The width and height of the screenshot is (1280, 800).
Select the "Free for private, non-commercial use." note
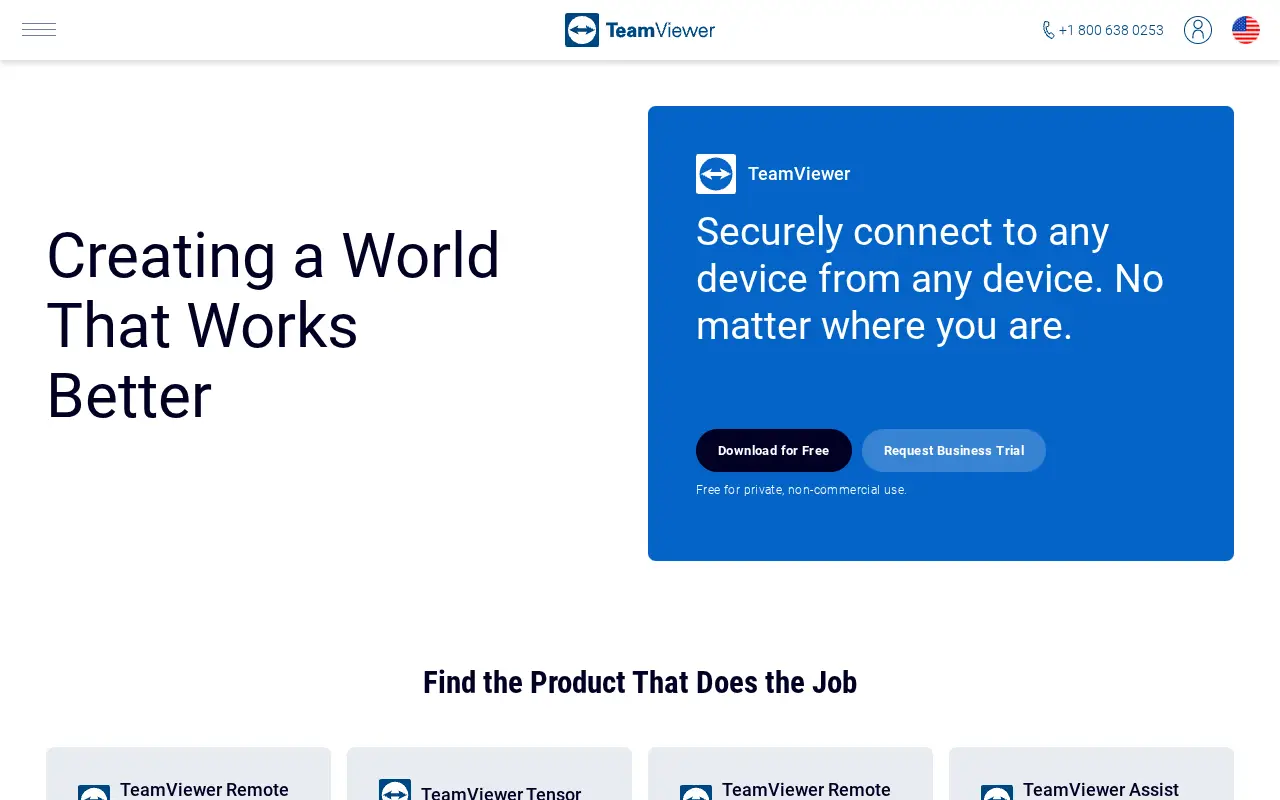(801, 490)
